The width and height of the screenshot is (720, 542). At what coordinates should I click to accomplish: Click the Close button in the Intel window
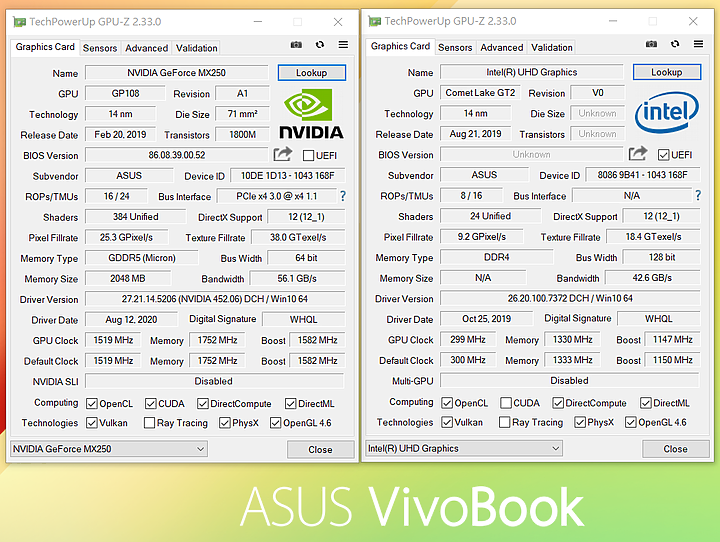675,448
